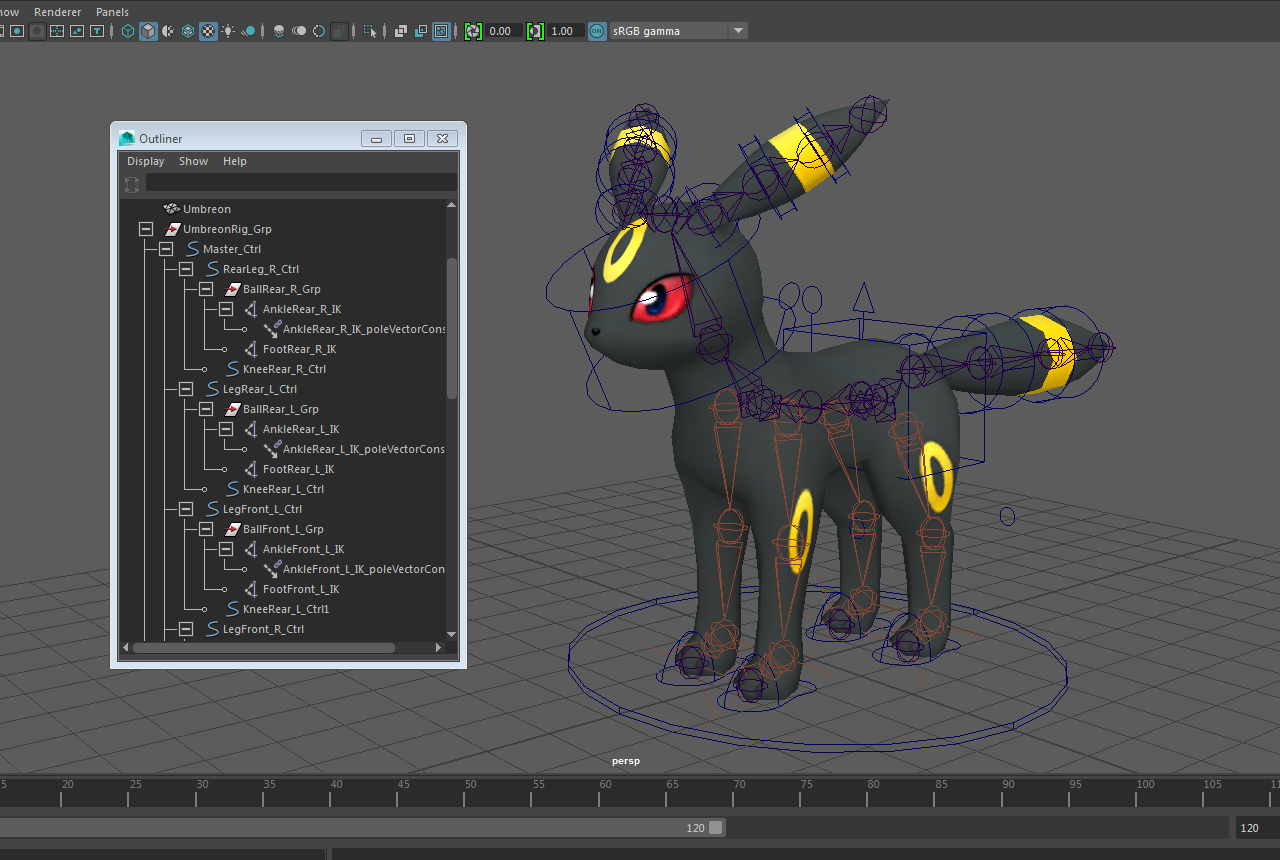Image resolution: width=1280 pixels, height=860 pixels.
Task: Click the exposure icon beside 0.00
Action: pyautogui.click(x=473, y=31)
